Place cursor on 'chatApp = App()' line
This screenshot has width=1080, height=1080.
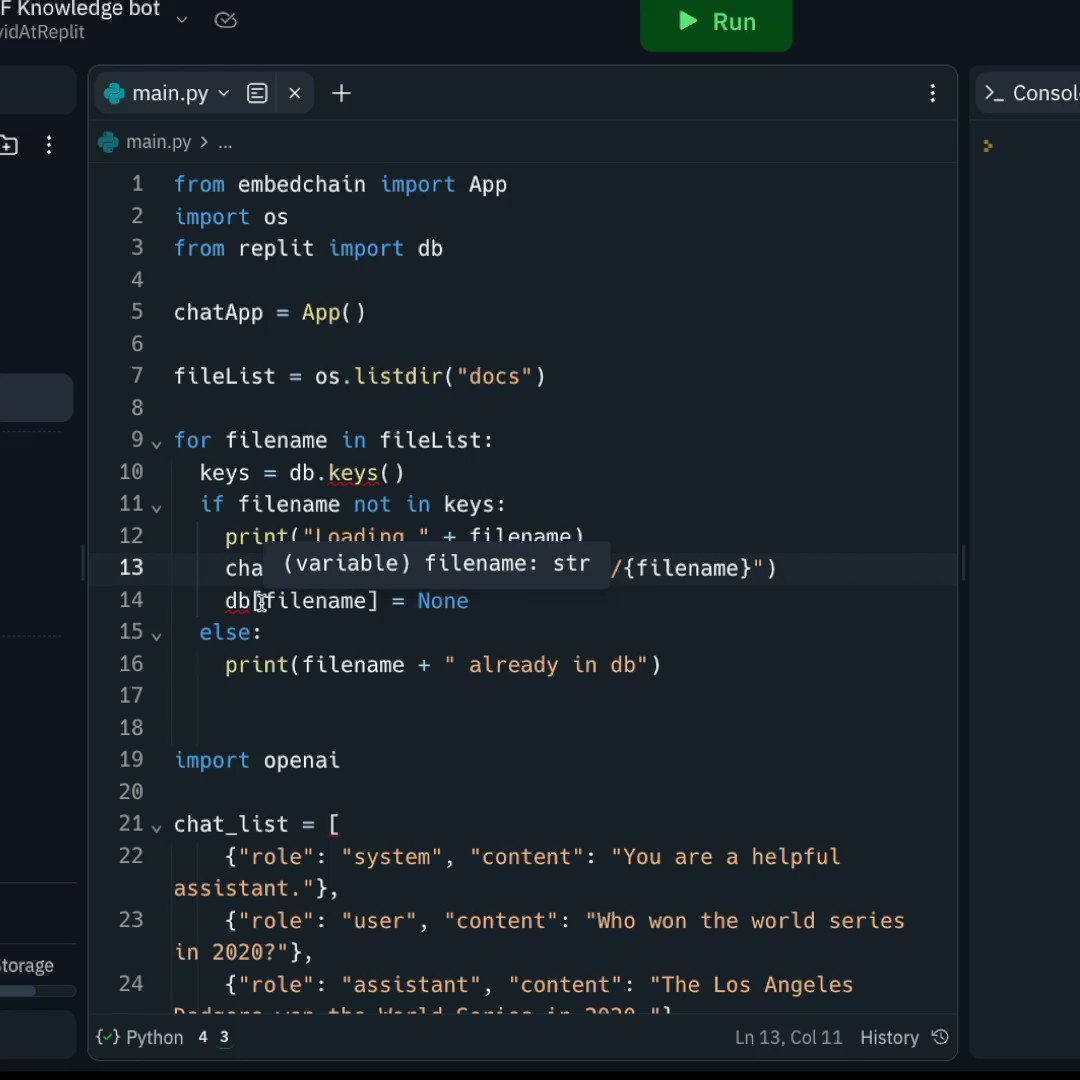click(269, 313)
